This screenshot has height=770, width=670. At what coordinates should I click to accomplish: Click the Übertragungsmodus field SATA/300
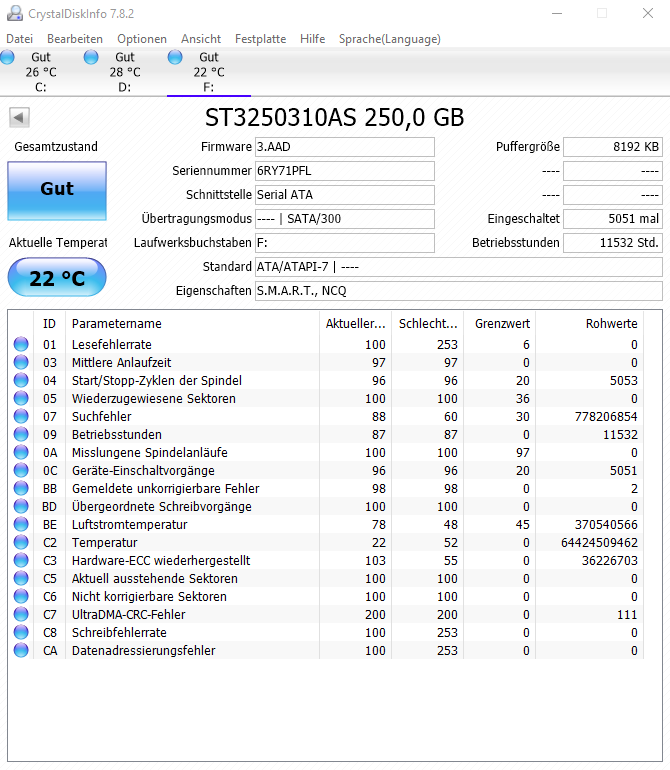[345, 219]
